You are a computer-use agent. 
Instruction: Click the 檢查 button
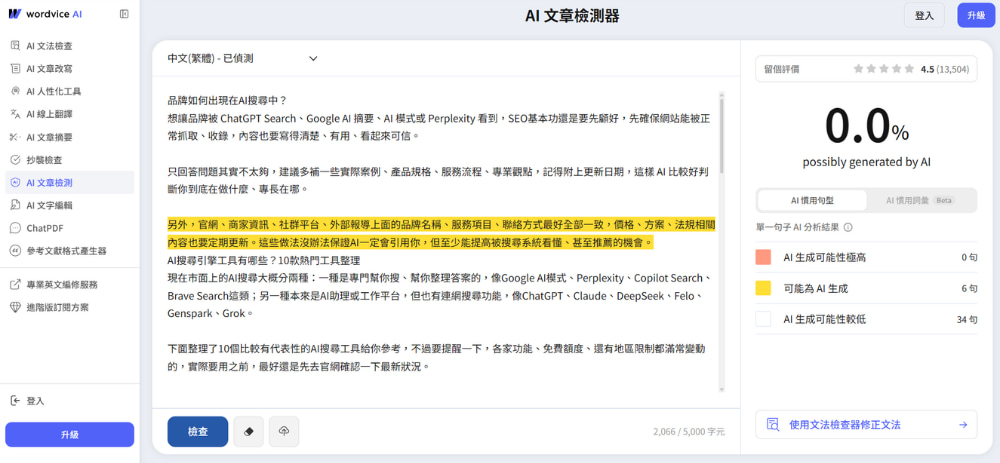(x=198, y=432)
